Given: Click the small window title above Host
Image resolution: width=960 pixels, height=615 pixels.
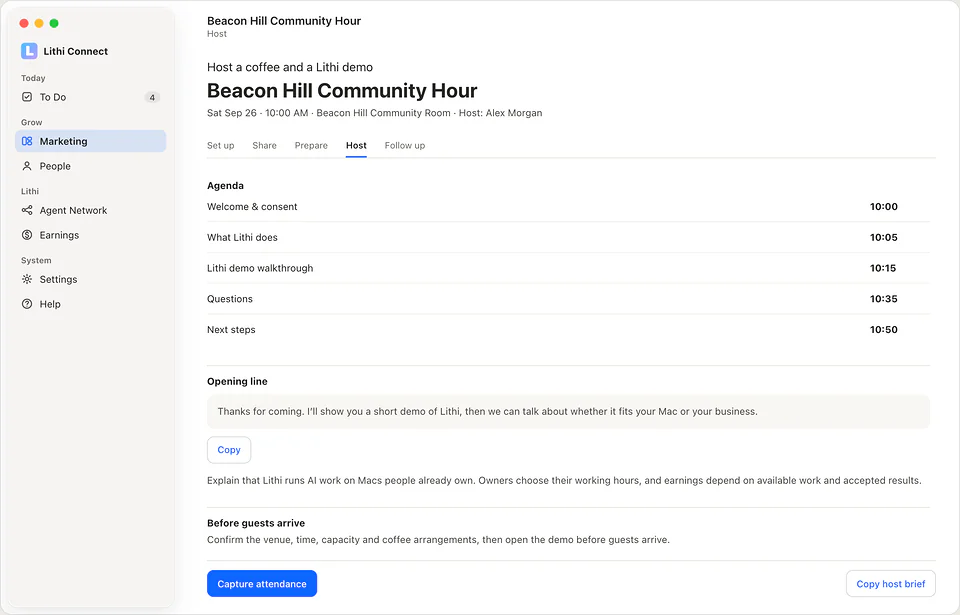Looking at the screenshot, I should pos(284,21).
